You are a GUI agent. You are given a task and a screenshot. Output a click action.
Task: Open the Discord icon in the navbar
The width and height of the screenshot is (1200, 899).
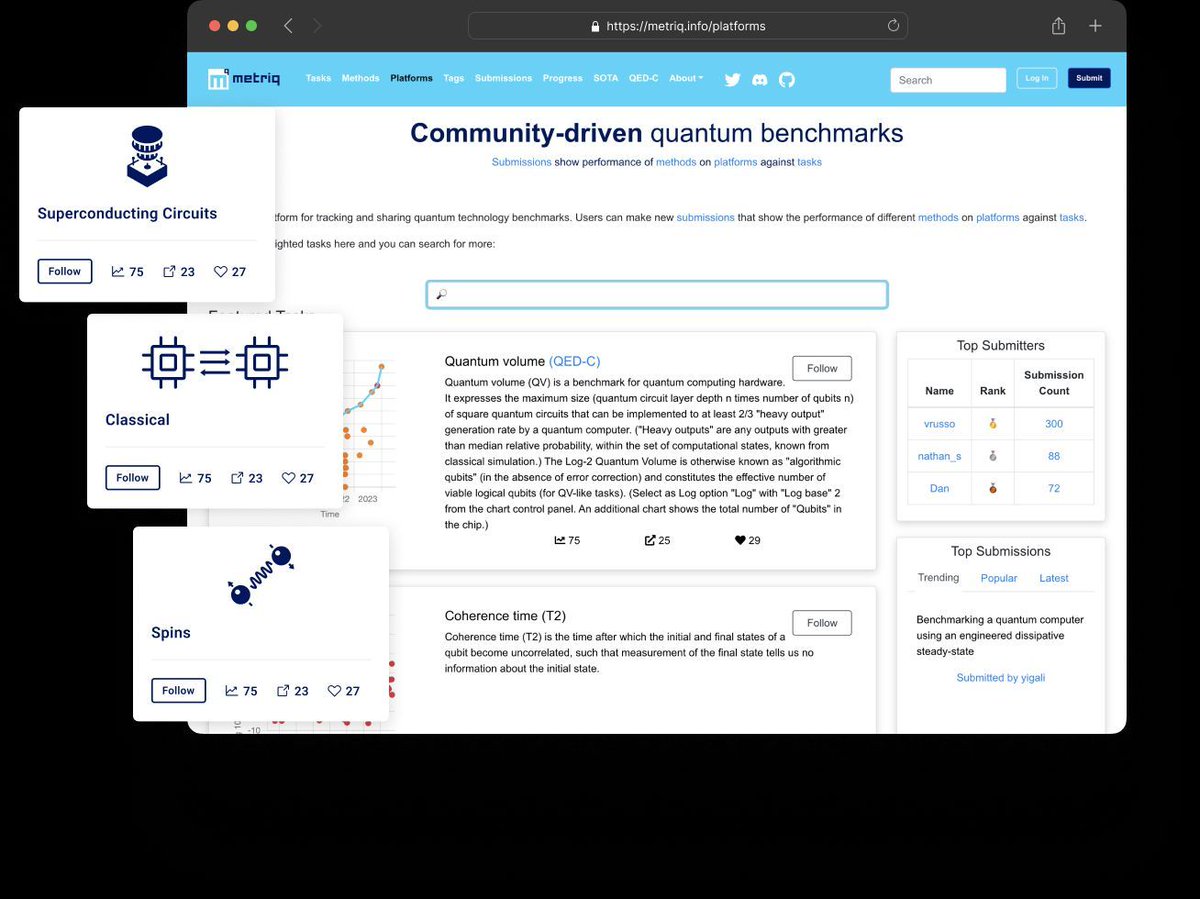pyautogui.click(x=759, y=78)
